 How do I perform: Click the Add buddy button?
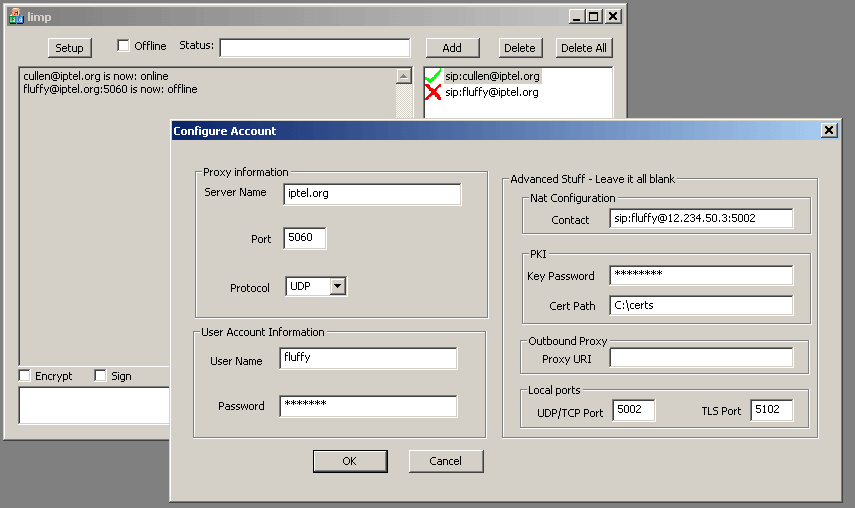[x=452, y=48]
